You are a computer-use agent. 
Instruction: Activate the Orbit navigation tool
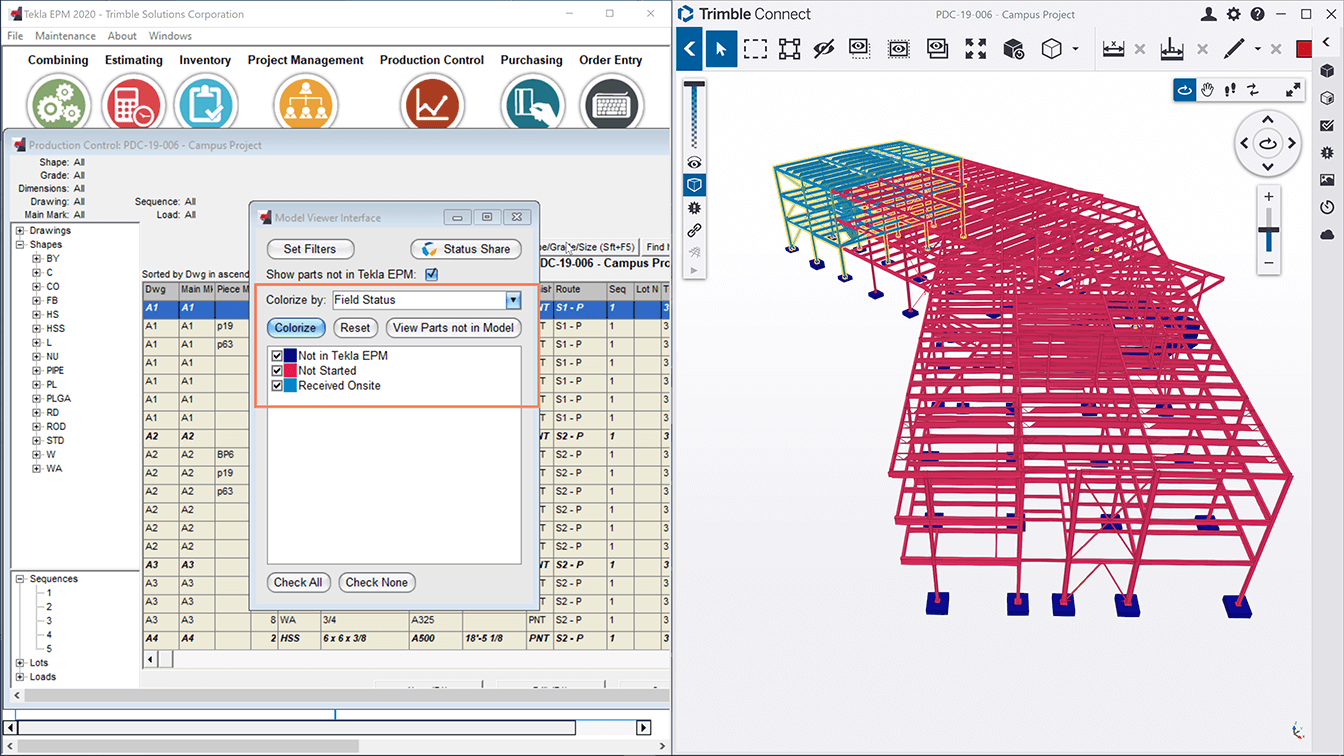1184,89
